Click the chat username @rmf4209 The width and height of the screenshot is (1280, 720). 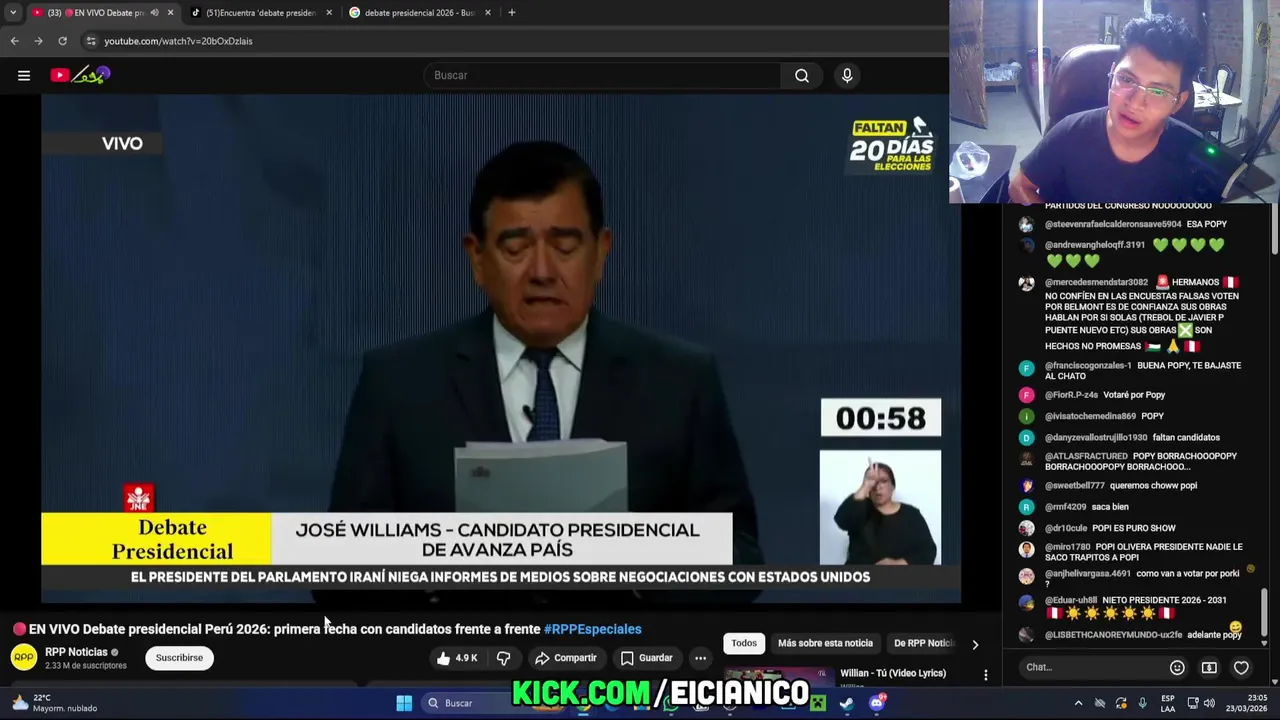1065,507
